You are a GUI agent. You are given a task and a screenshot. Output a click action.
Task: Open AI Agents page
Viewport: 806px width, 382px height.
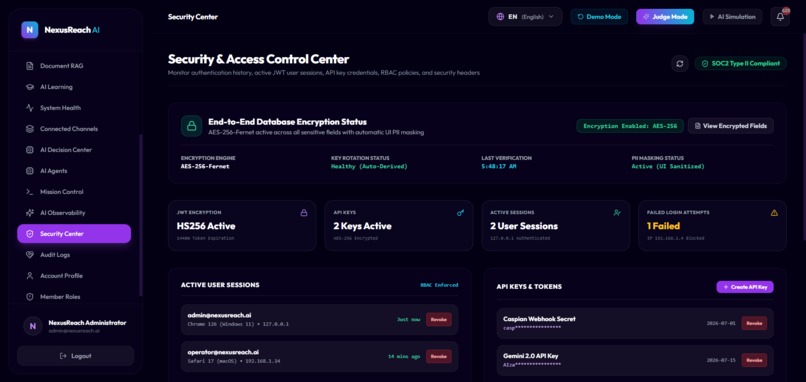(74, 171)
